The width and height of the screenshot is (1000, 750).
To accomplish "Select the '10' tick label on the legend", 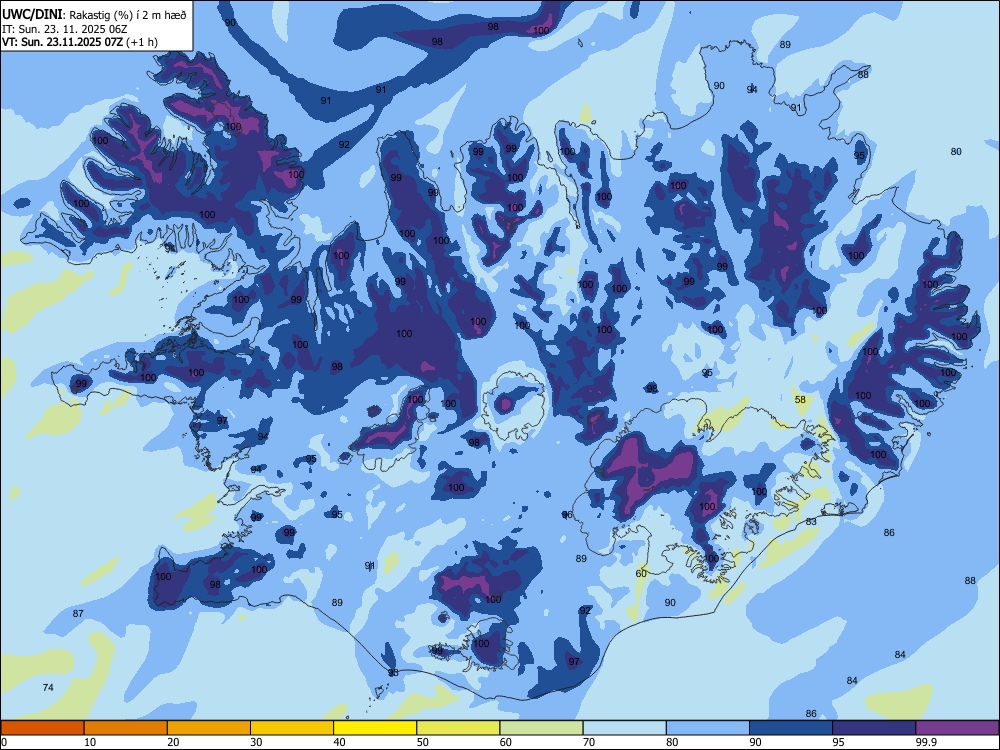I will (90, 742).
